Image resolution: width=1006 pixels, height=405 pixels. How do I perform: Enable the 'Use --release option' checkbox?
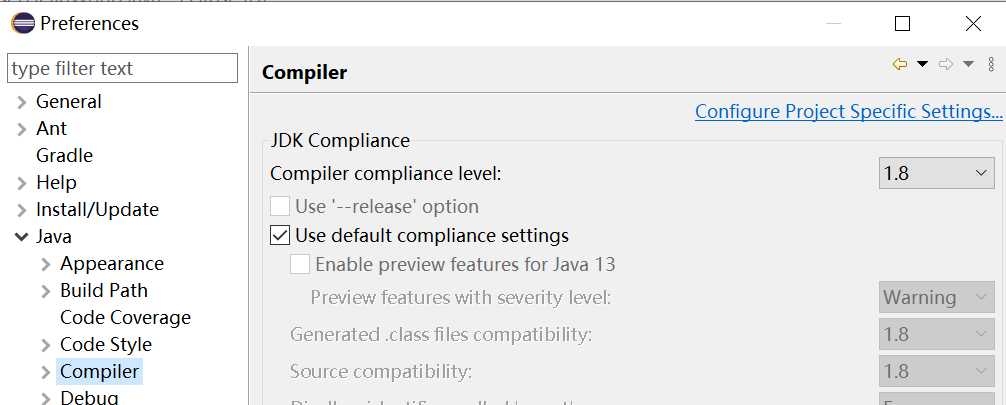(x=281, y=207)
